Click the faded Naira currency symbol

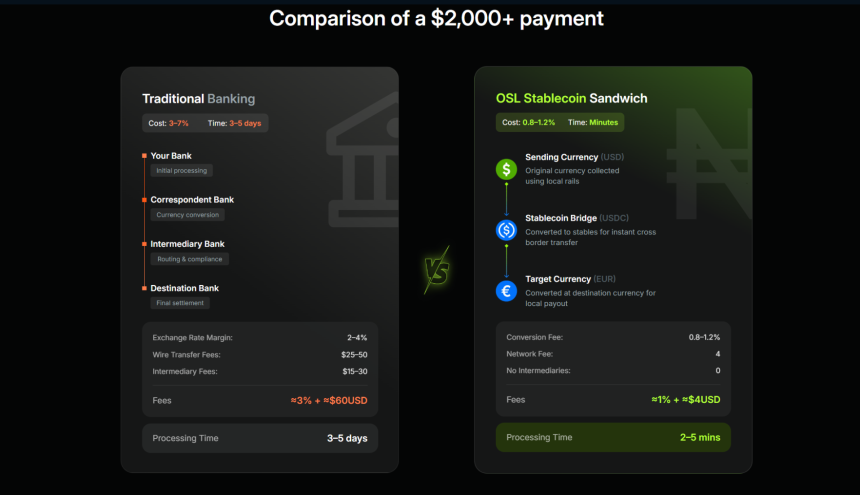point(712,162)
